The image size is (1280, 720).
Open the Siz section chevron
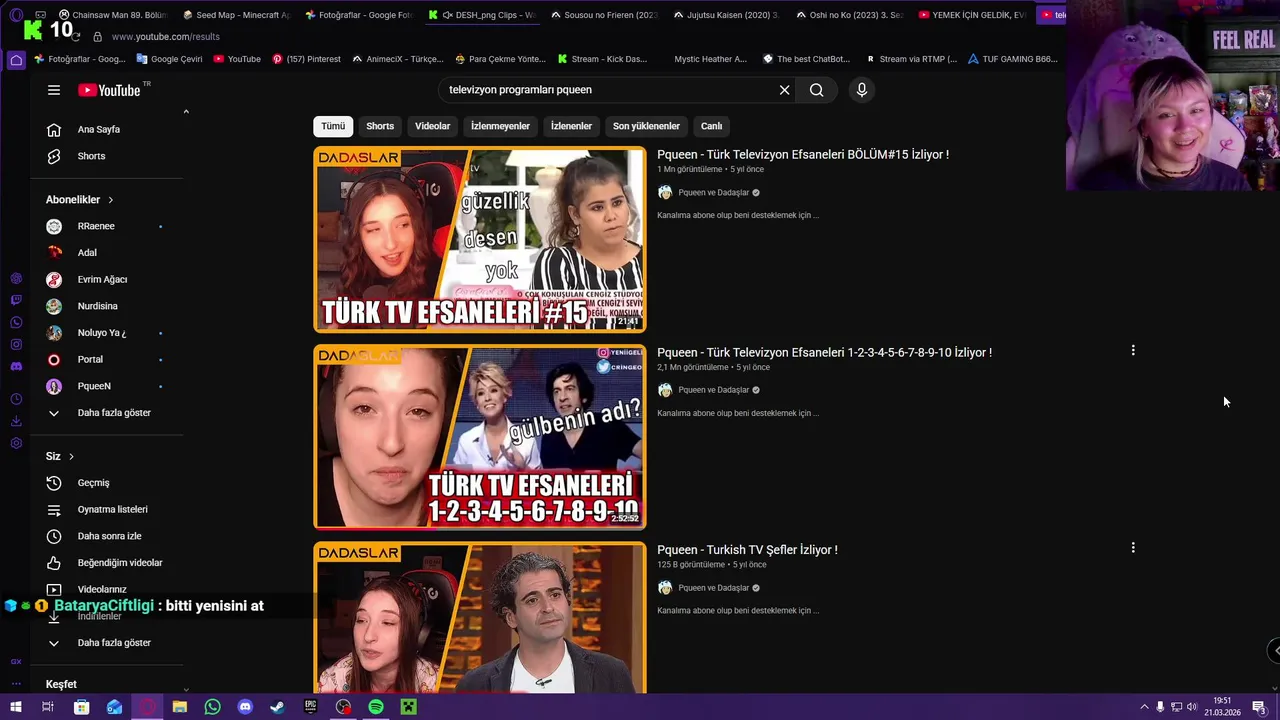pyautogui.click(x=71, y=457)
